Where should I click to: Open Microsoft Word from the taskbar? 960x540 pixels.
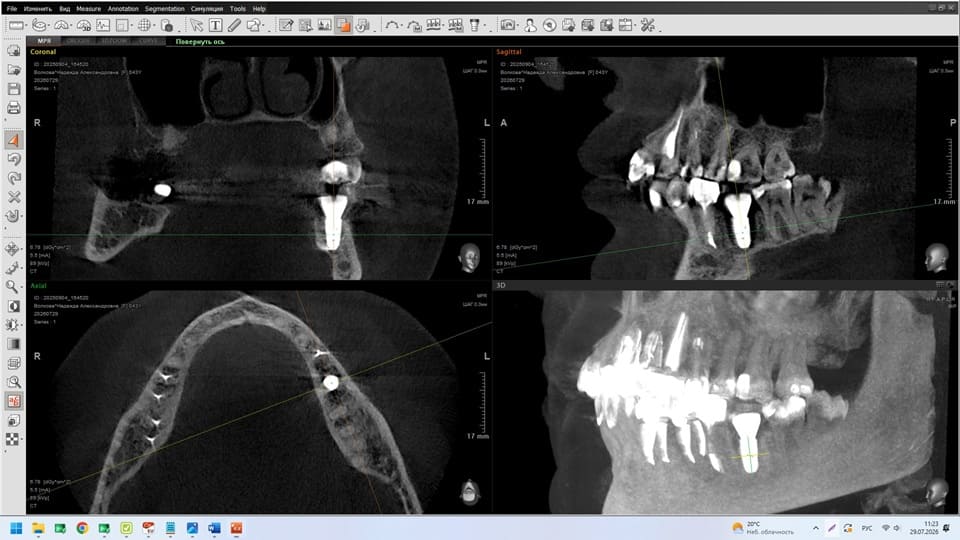(214, 528)
